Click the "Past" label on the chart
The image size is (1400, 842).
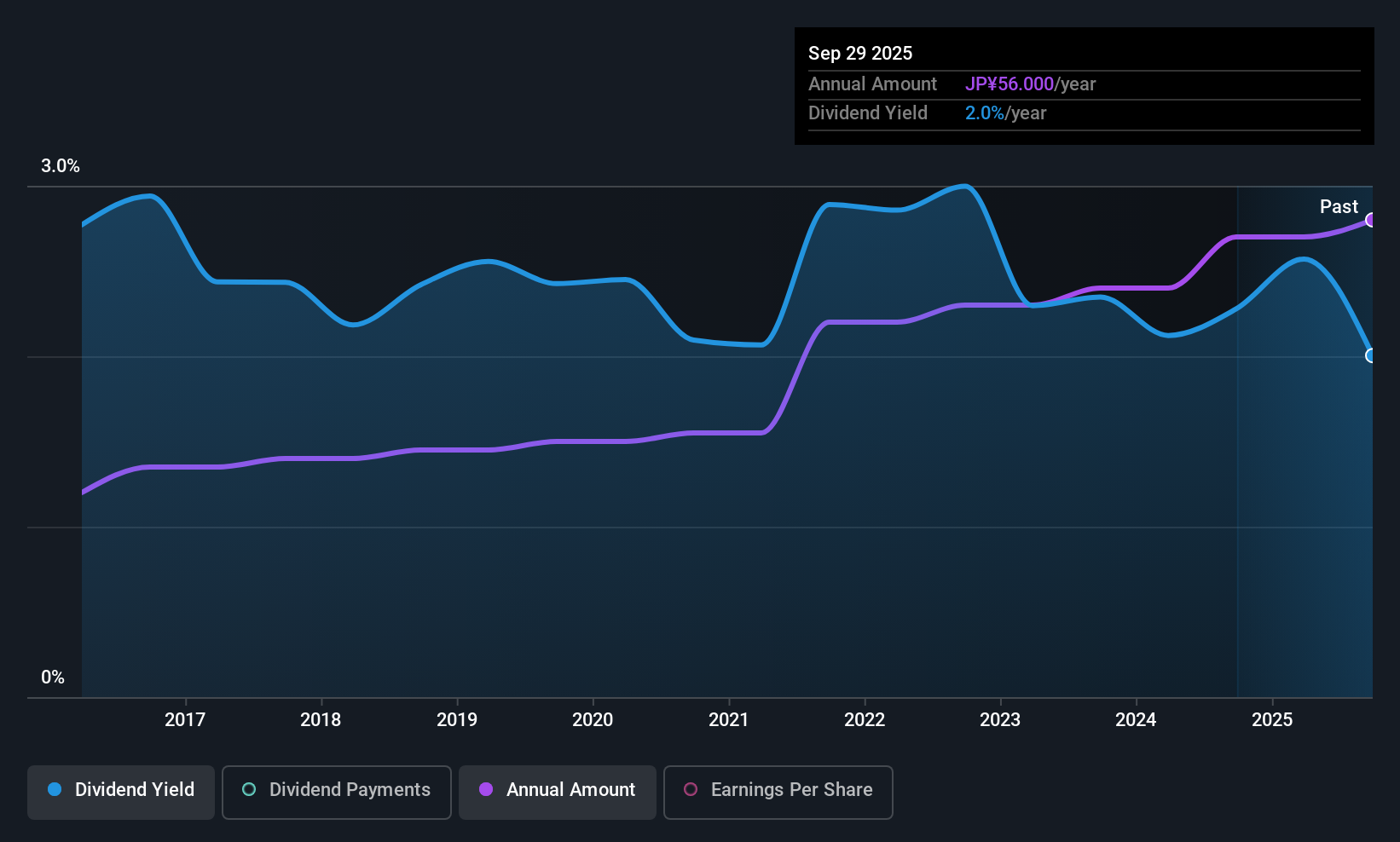[x=1339, y=207]
